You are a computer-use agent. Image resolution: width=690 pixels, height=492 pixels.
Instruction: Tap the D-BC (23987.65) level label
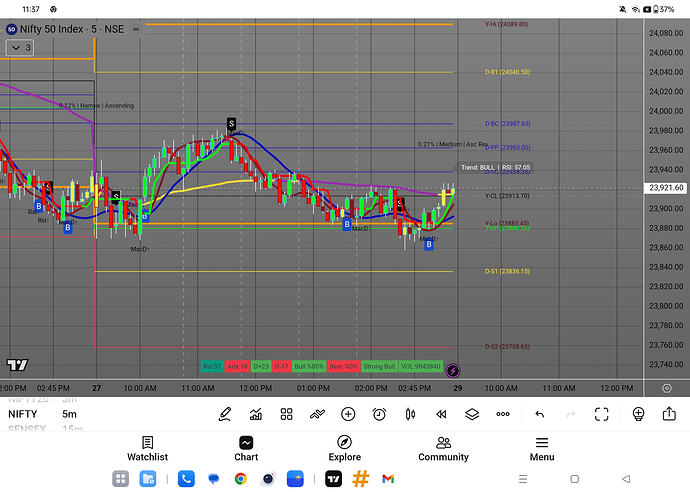(x=507, y=124)
